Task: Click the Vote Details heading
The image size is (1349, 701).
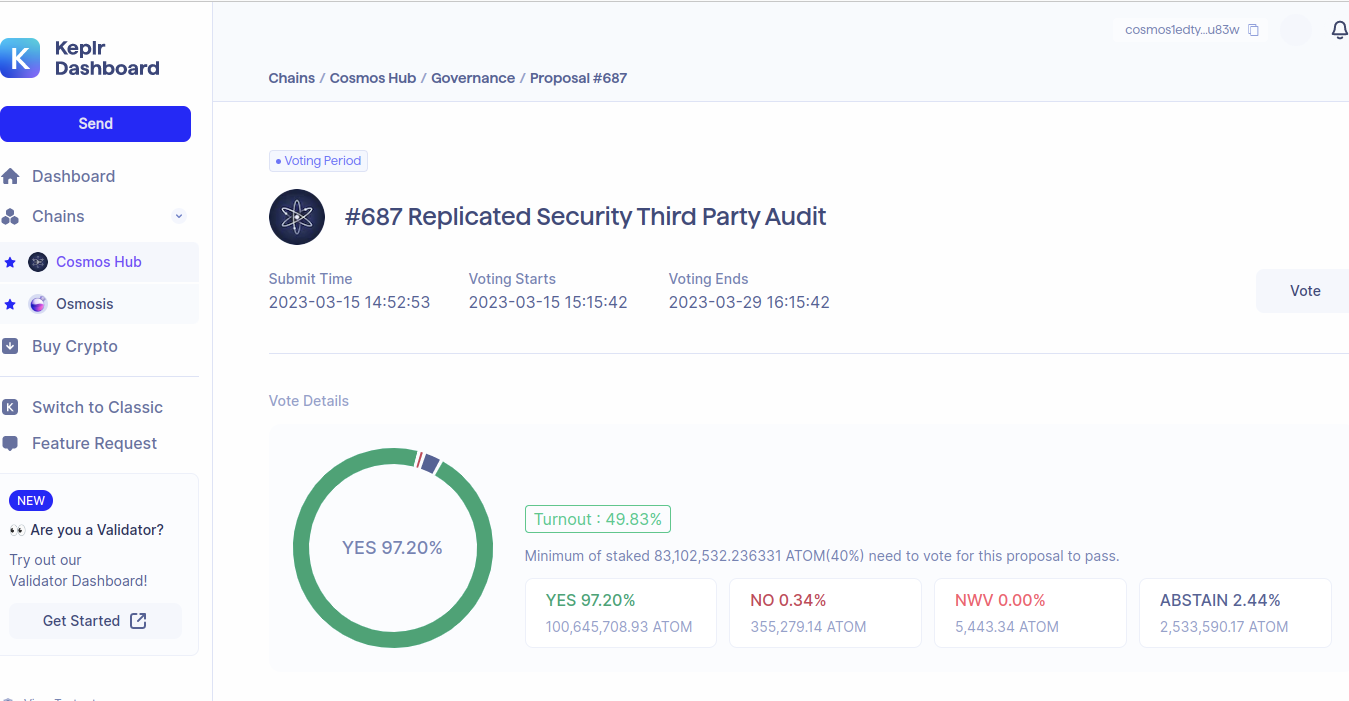Action: click(x=309, y=401)
